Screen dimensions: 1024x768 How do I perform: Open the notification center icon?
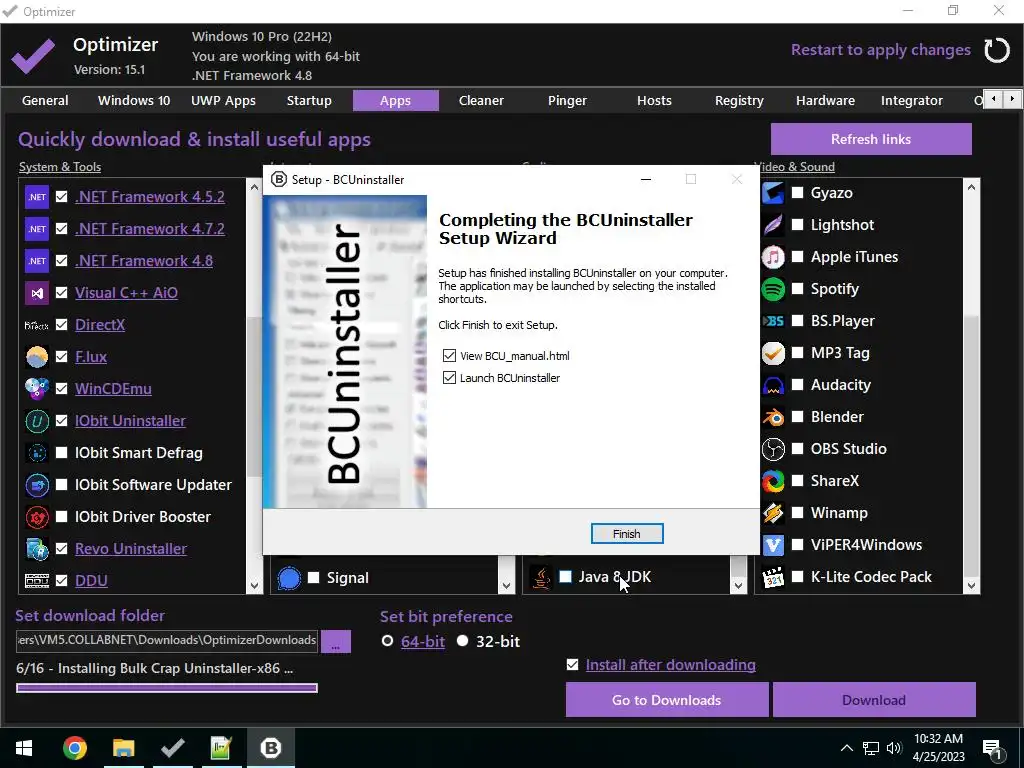992,748
